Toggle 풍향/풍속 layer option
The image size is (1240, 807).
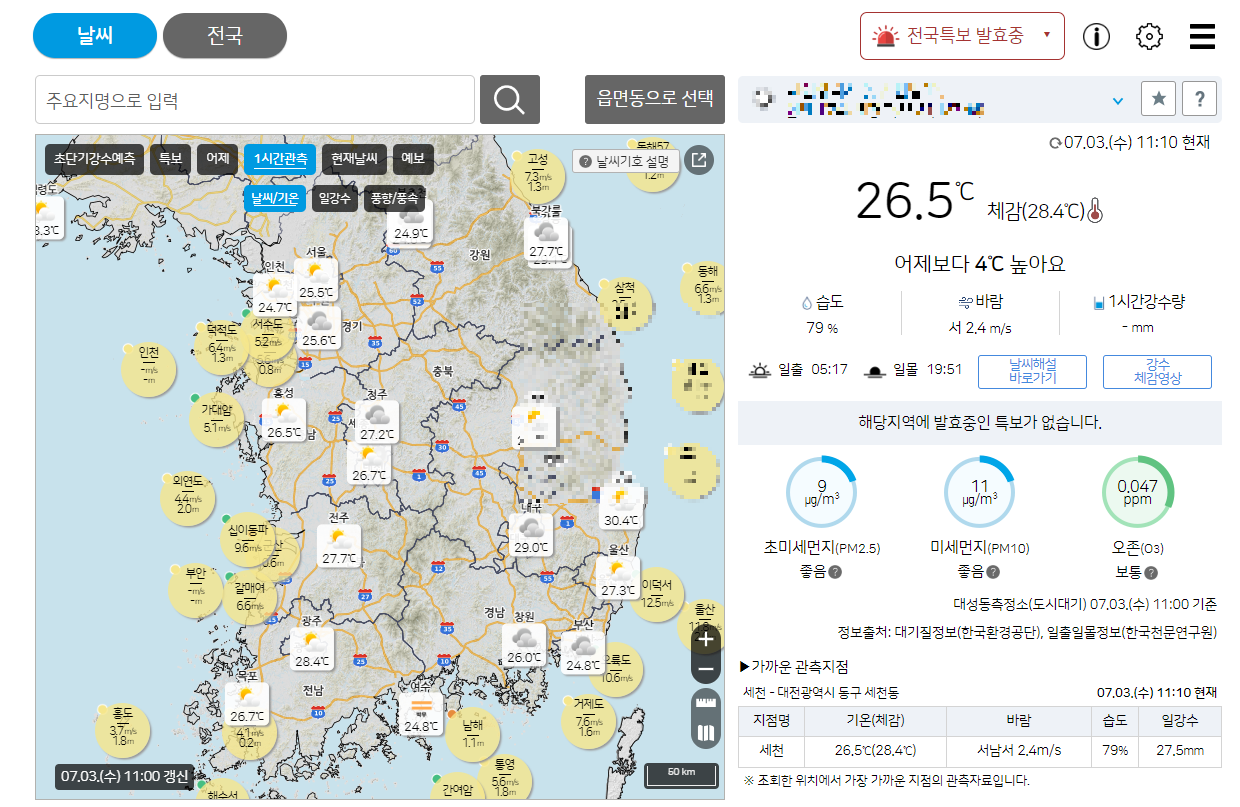[393, 199]
